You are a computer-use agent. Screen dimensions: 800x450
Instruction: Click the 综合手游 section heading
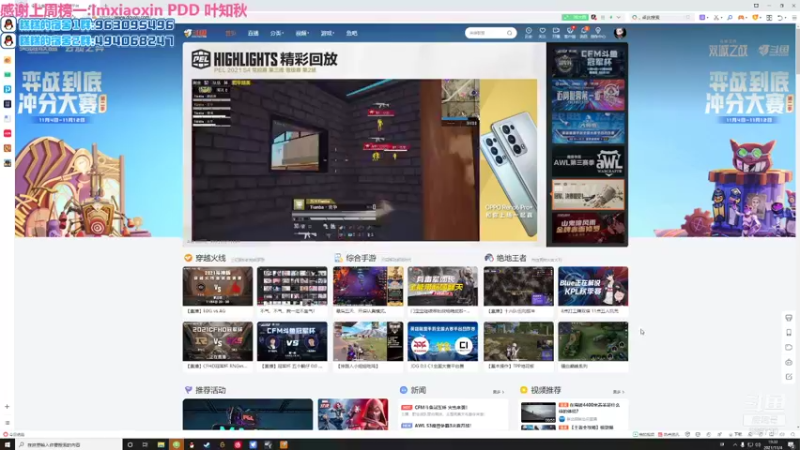[361, 258]
